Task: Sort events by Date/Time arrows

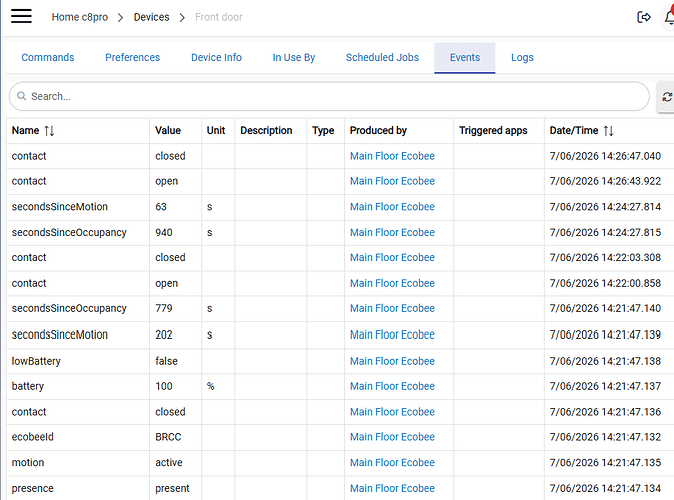Action: (x=608, y=131)
